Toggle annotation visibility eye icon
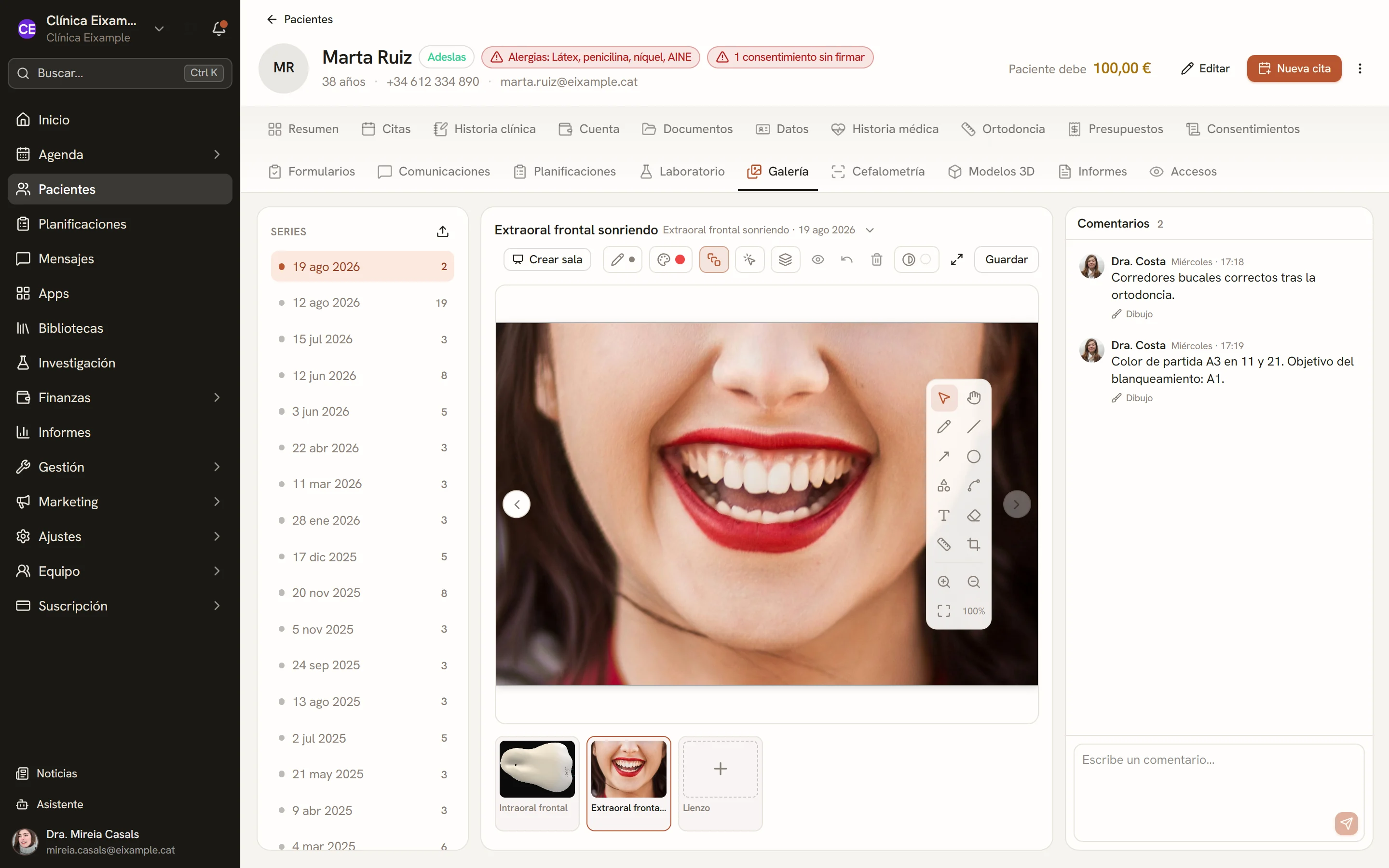Screen dimensions: 1389x868 coord(817,259)
